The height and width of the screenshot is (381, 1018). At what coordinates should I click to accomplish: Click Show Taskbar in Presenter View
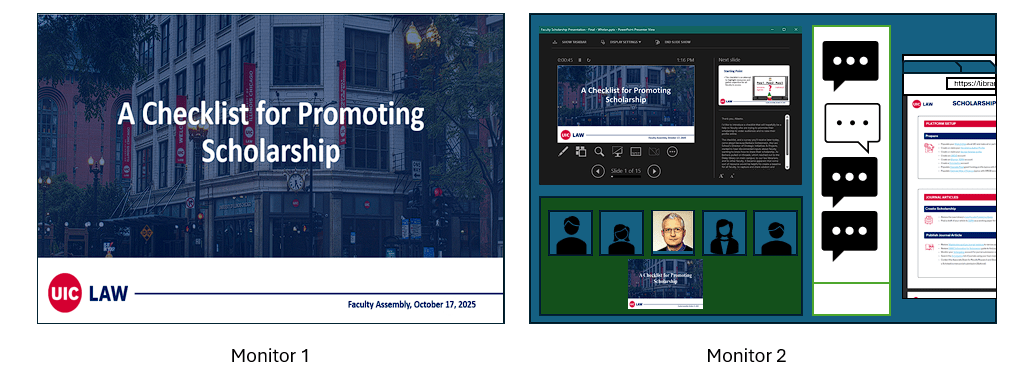click(569, 42)
